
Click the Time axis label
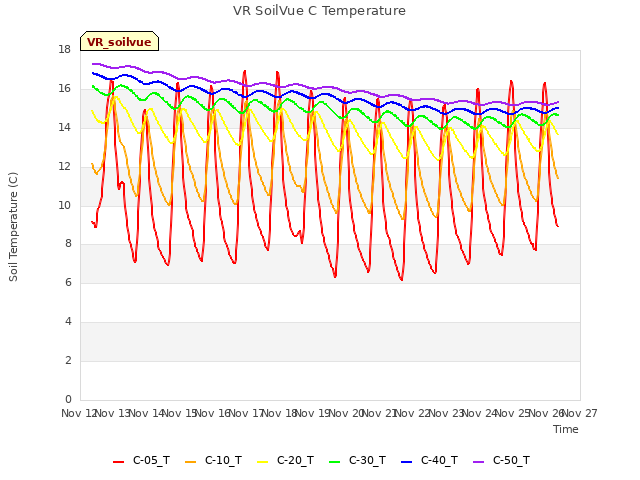click(566, 429)
